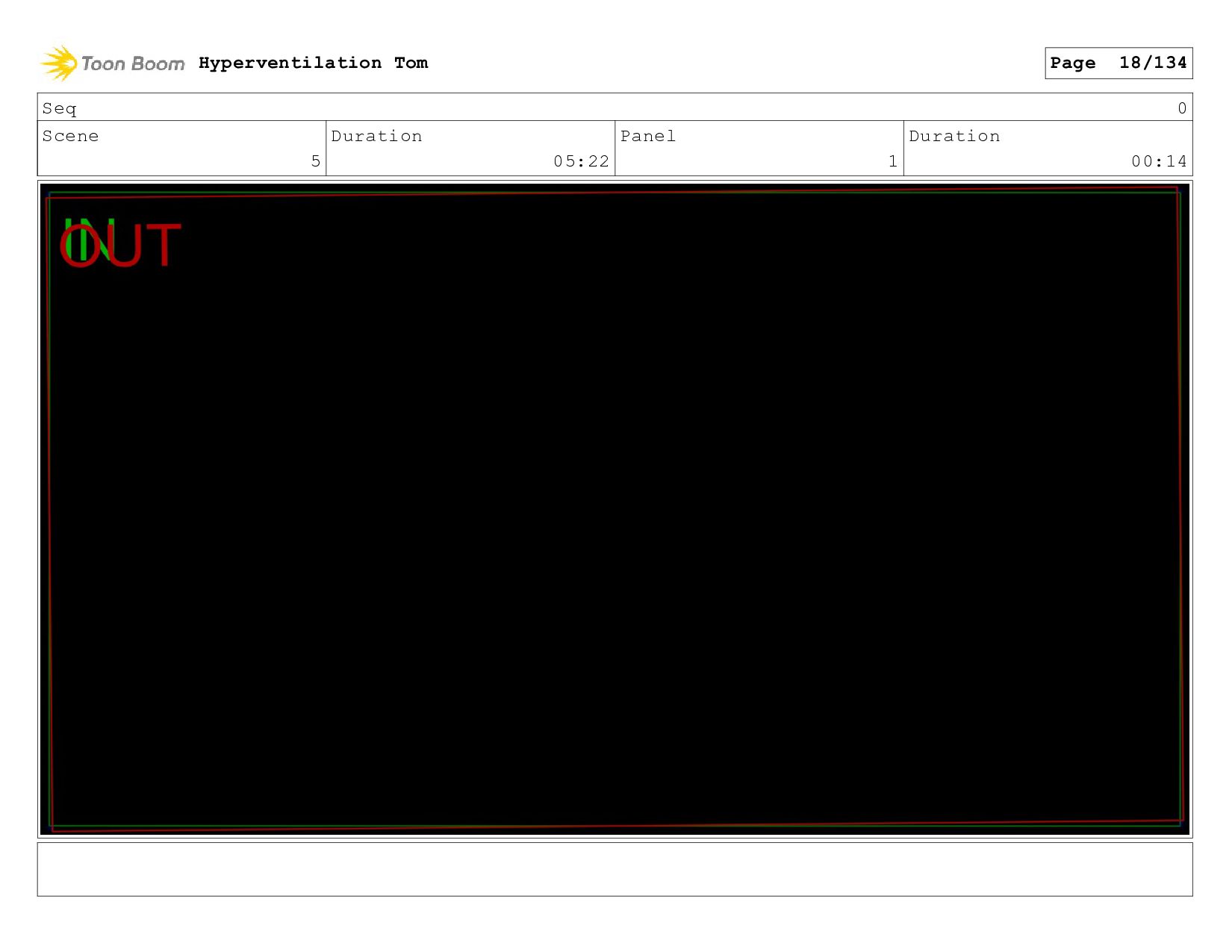Click the red 'OUT' camera label
The width and height of the screenshot is (1232, 952).
pyautogui.click(x=120, y=245)
